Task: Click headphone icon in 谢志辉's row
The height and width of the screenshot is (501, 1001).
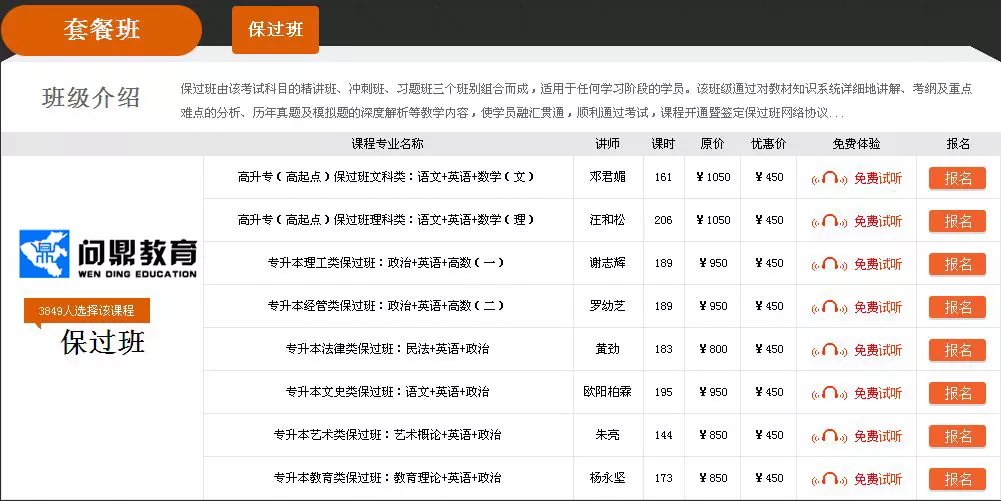Action: [x=829, y=264]
